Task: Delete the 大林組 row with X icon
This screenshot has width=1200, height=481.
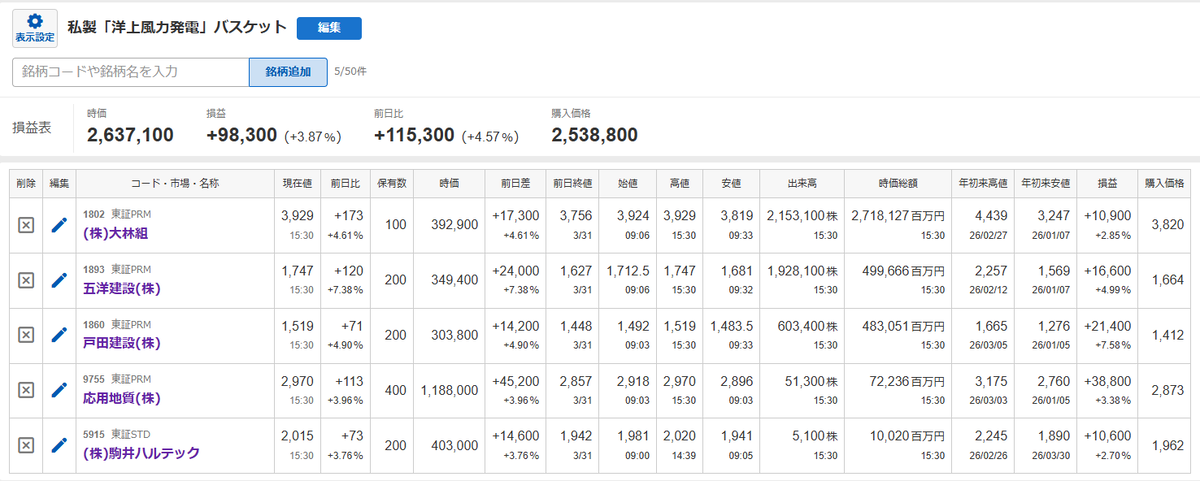Action: click(27, 225)
